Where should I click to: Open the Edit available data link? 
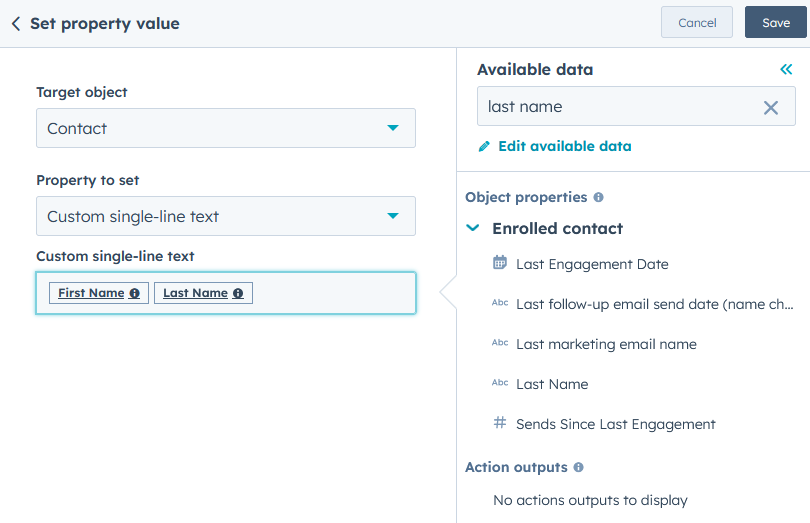coord(564,146)
